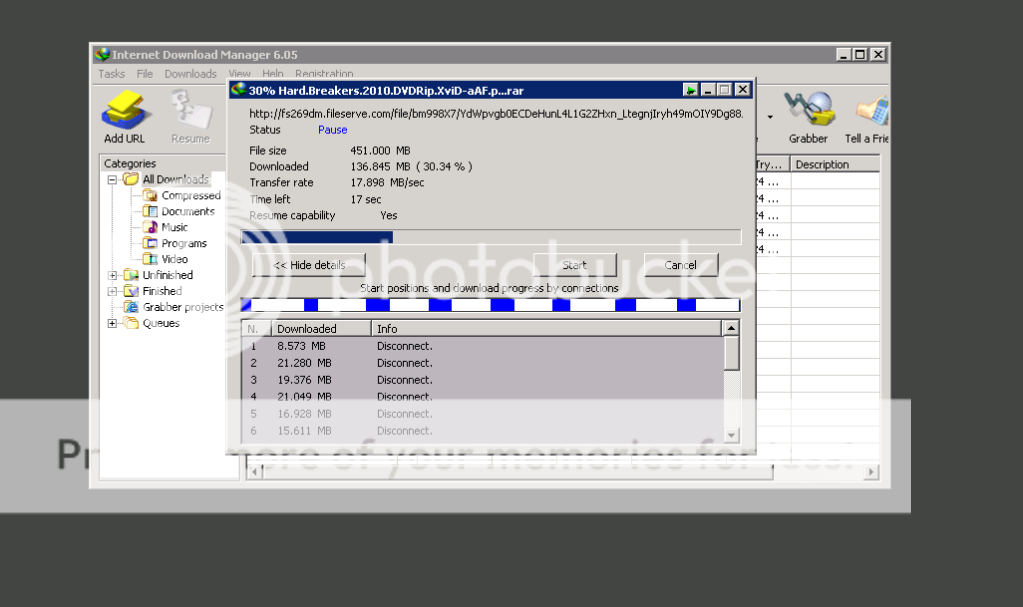Expand the Unfinished tree node
Screen dimensions: 1023x607
pos(114,276)
